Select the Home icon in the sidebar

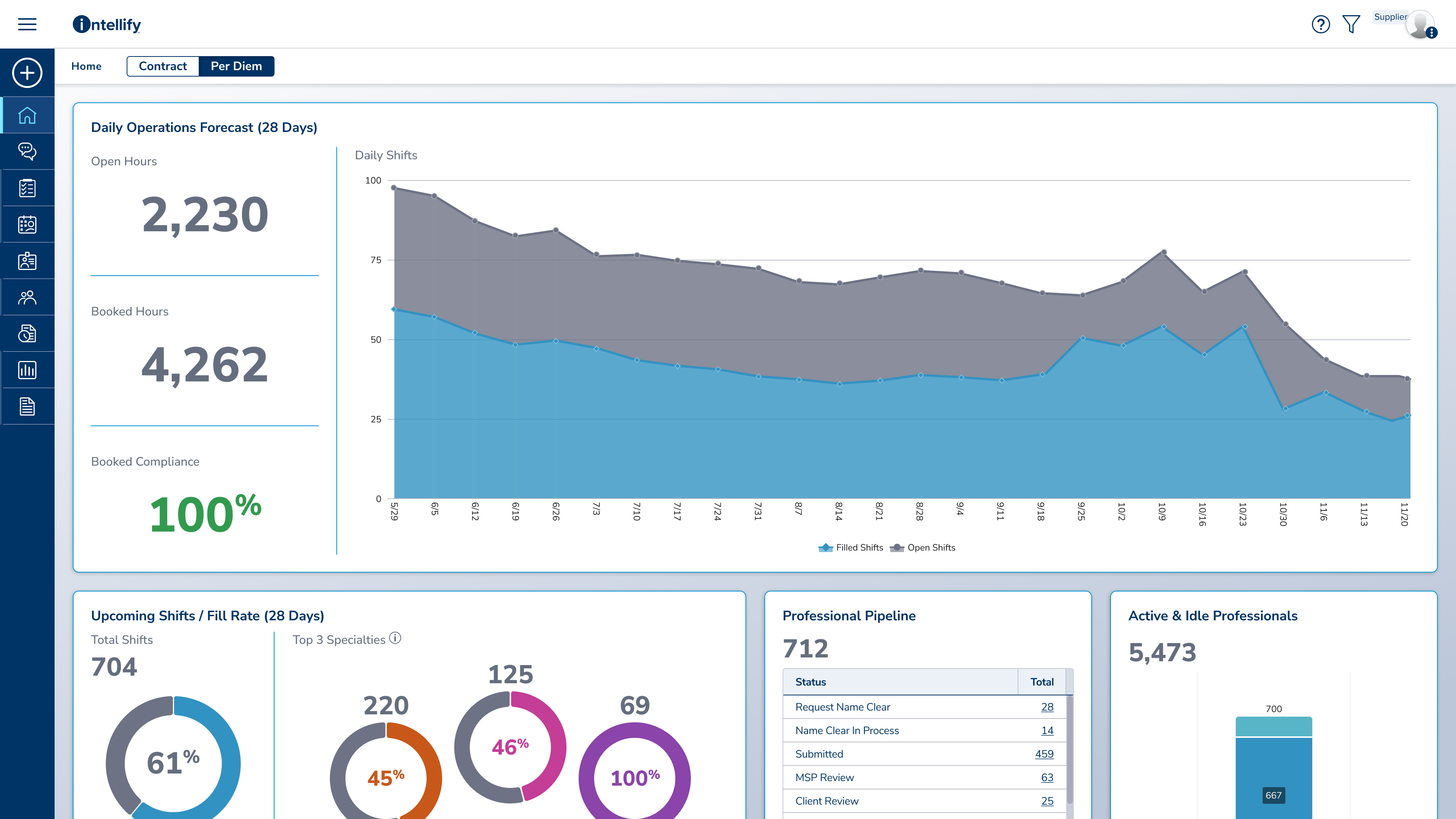coord(27,115)
